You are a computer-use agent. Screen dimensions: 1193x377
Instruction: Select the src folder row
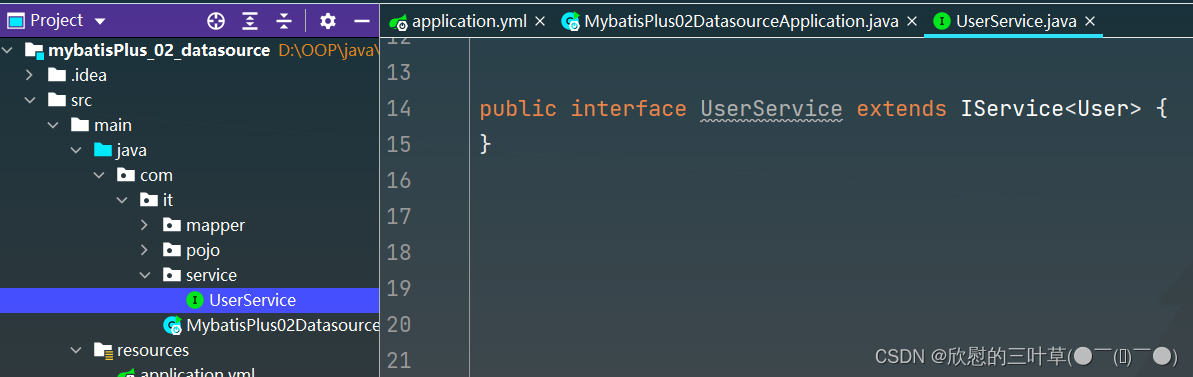pos(189,100)
